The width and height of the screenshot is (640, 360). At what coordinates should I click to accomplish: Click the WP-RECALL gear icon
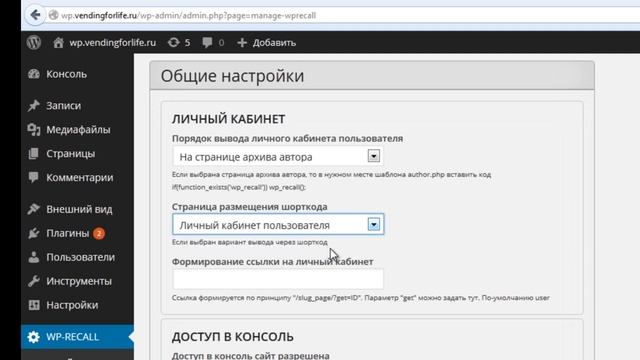coord(33,337)
